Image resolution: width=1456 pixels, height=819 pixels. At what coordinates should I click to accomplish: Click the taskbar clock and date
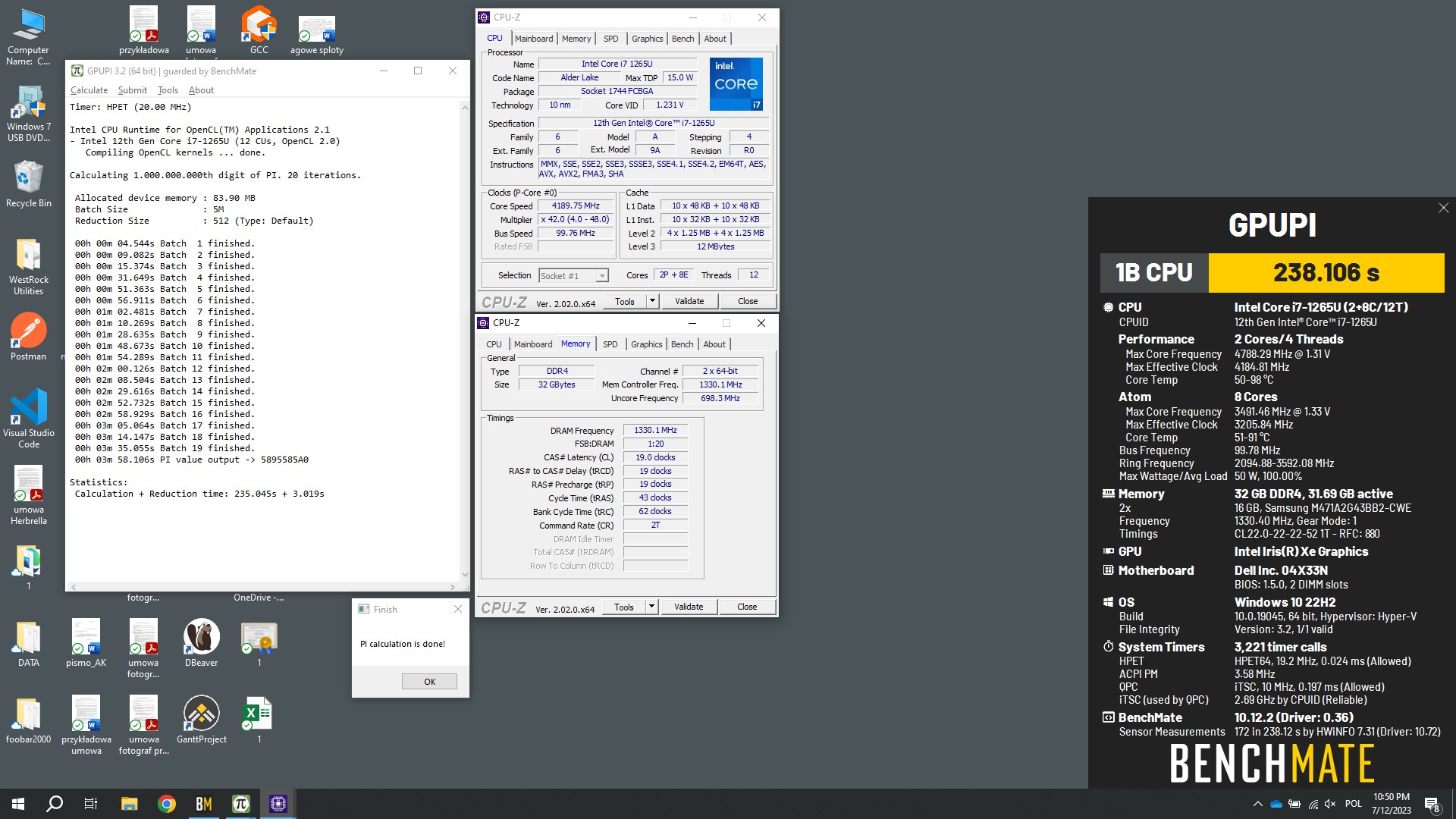tap(1391, 804)
